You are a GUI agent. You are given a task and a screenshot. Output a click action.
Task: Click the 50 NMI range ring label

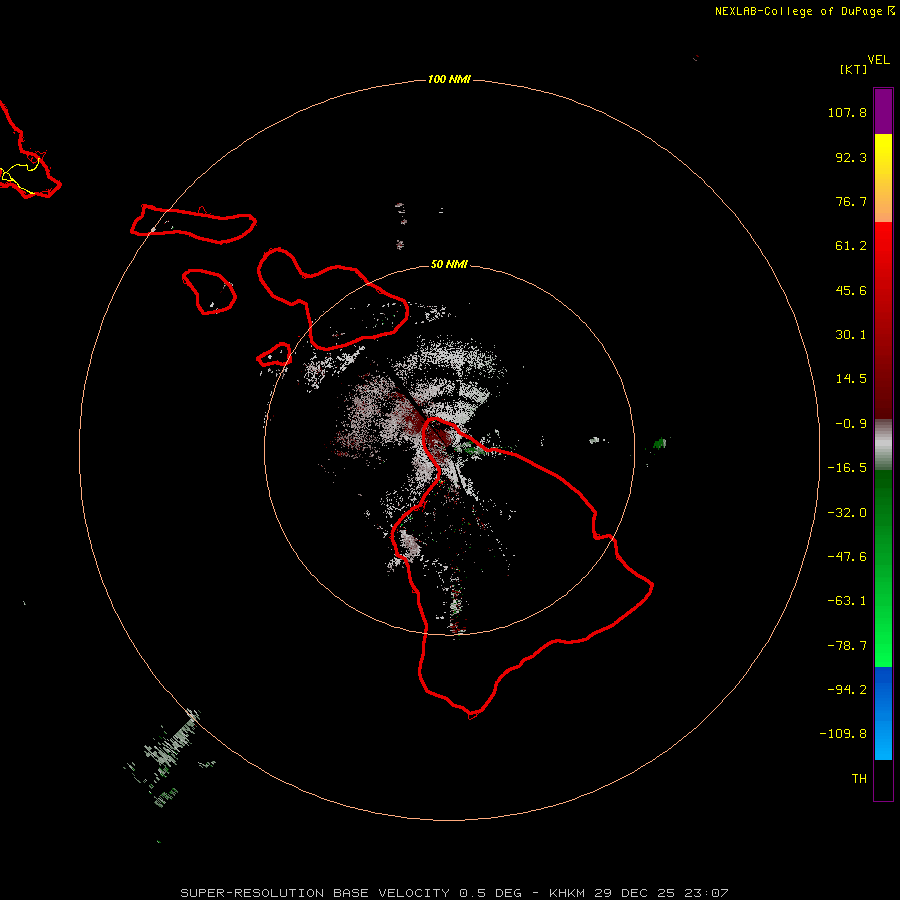pos(449,264)
